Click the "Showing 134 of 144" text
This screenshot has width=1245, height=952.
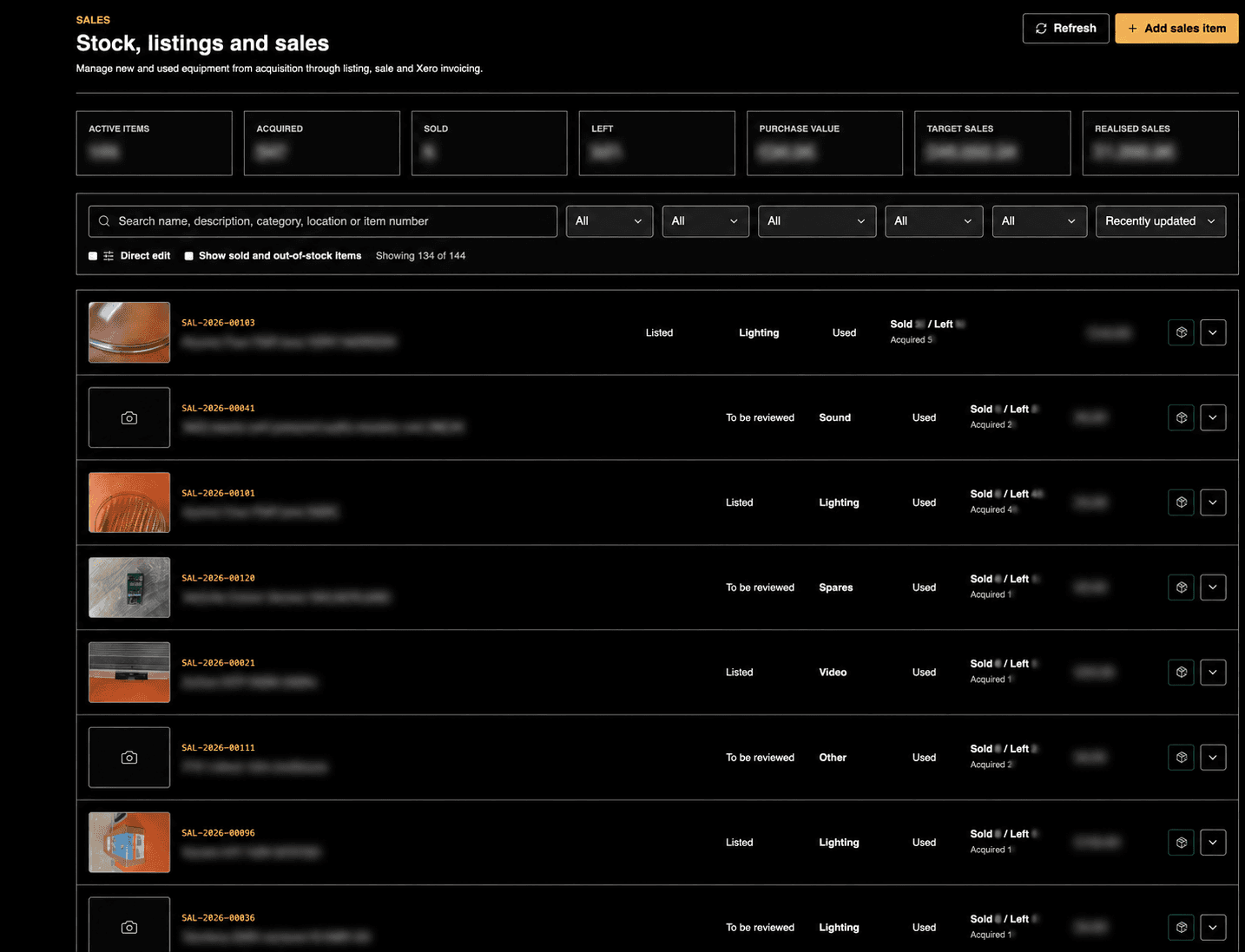420,256
